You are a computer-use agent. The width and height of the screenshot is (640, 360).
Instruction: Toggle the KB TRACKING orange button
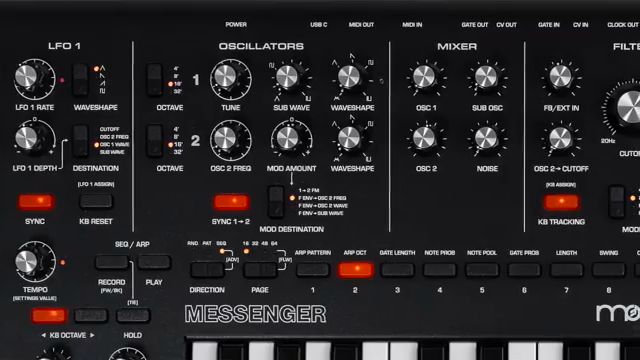point(561,202)
